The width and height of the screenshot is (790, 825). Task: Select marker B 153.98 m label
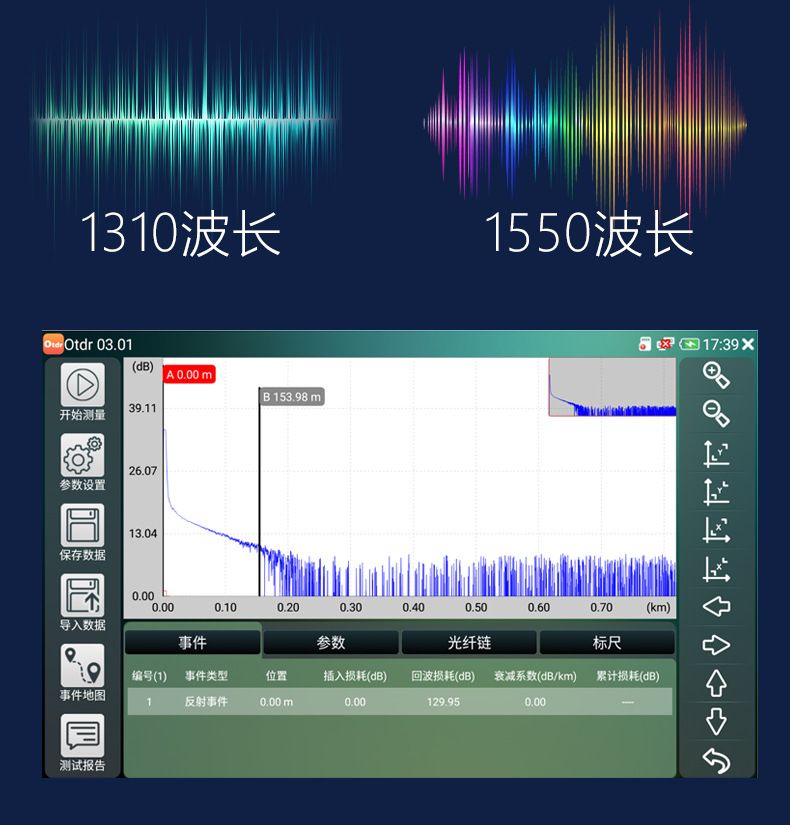click(x=292, y=397)
